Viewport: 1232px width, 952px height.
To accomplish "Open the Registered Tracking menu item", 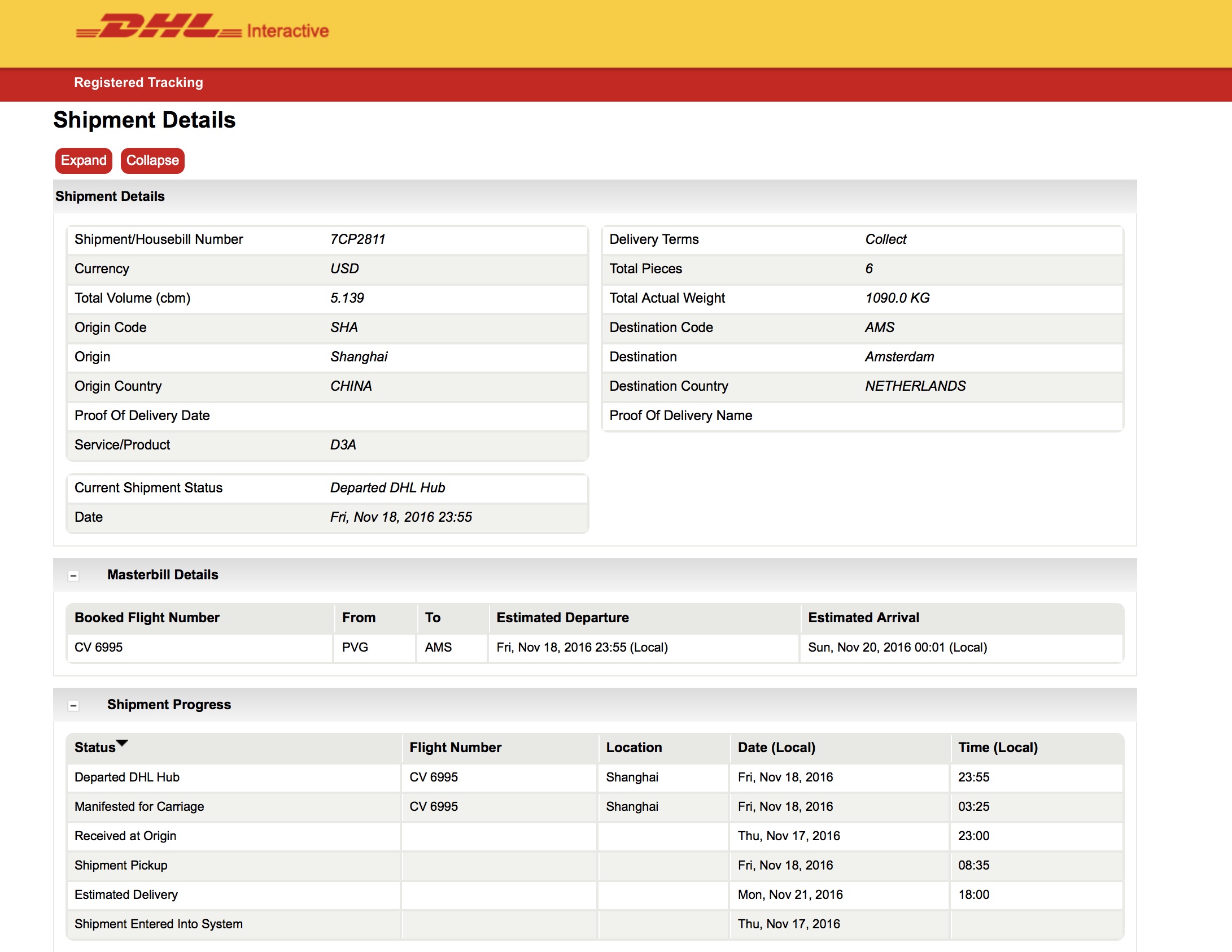I will [138, 82].
